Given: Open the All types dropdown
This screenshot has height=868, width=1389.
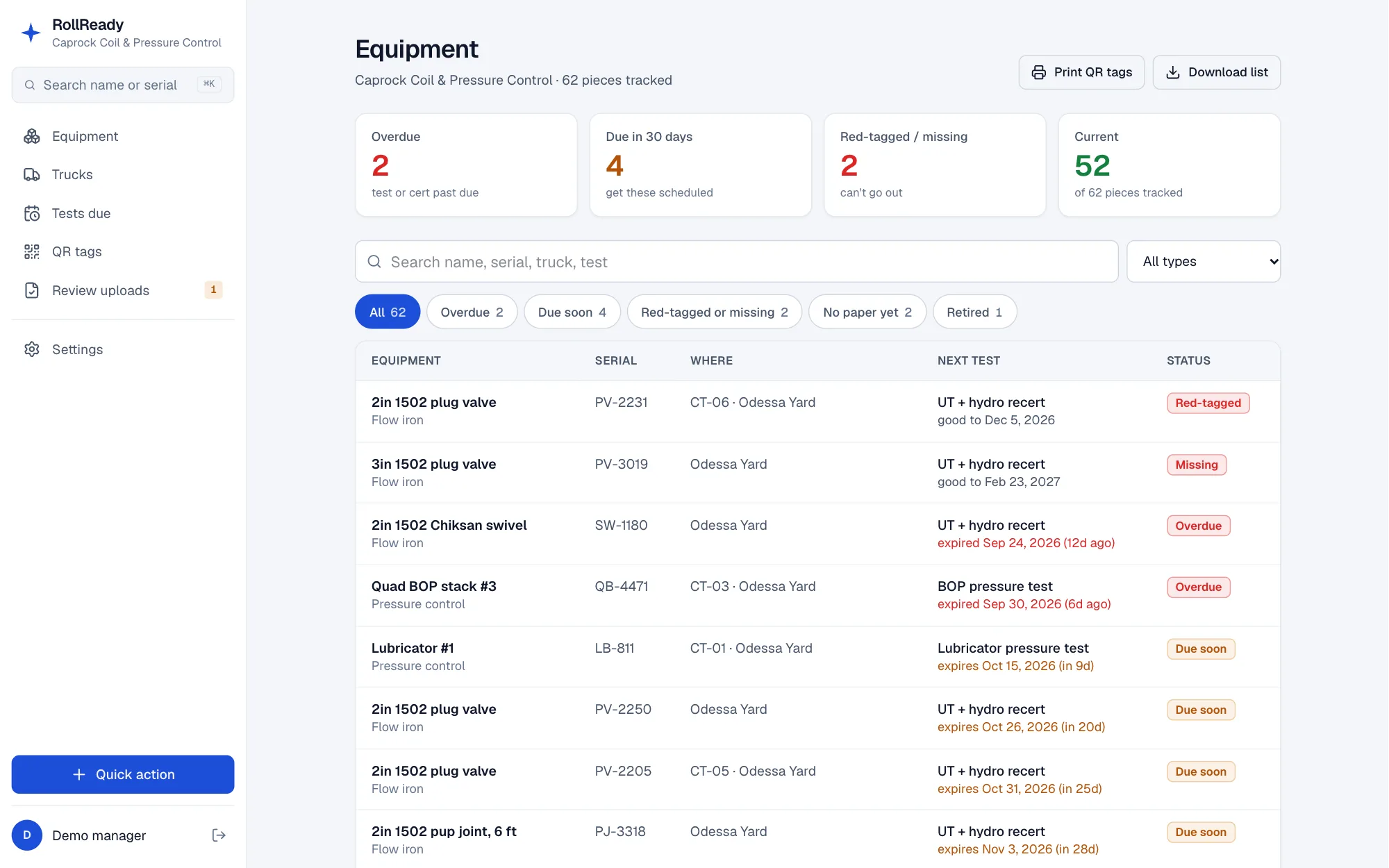Looking at the screenshot, I should 1204,262.
